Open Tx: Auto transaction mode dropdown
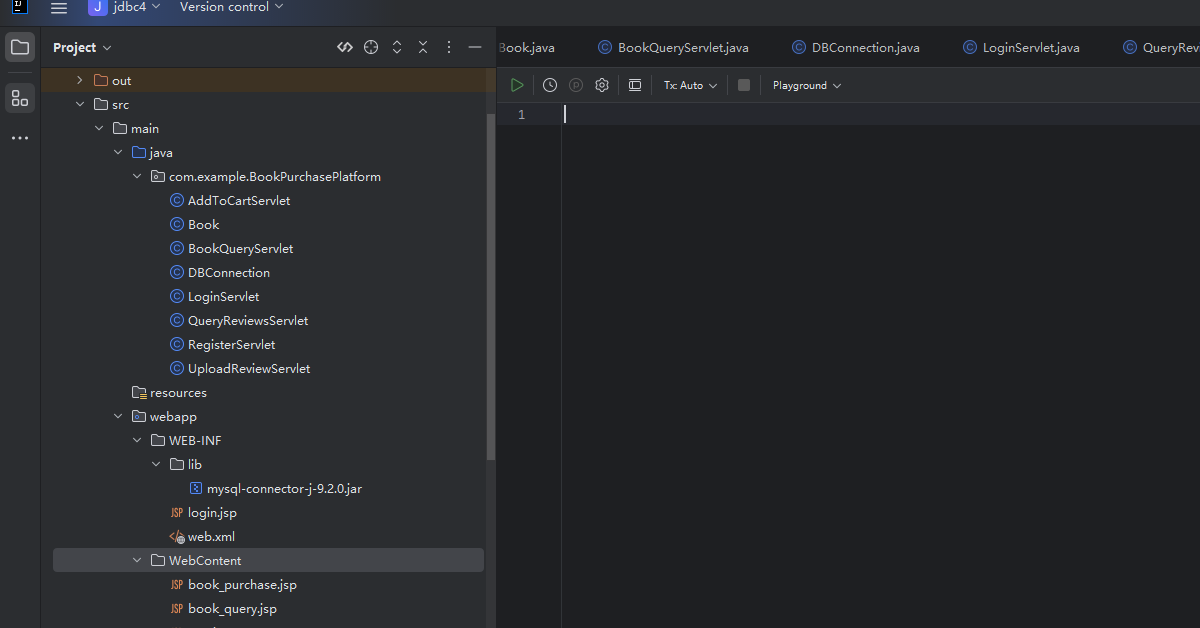 tap(691, 85)
